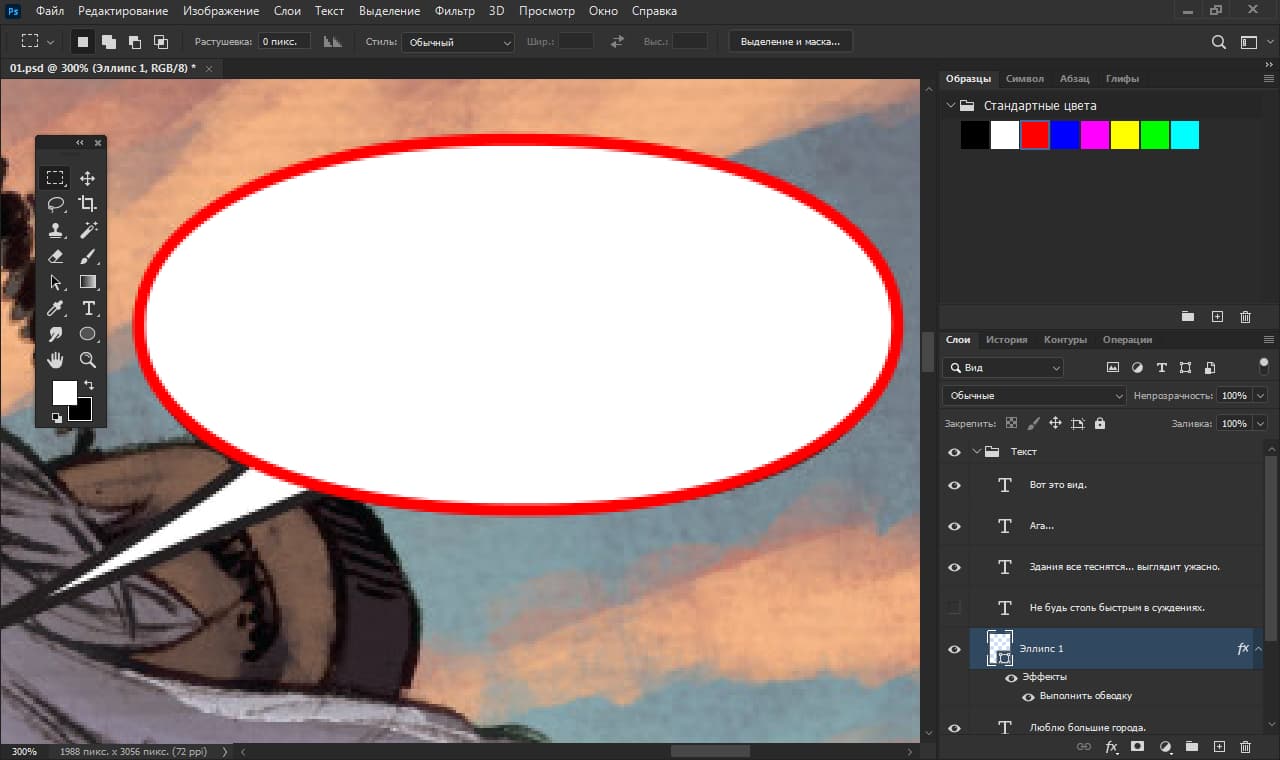1280x760 pixels.
Task: Select the Lasso tool
Action: pyautogui.click(x=56, y=204)
